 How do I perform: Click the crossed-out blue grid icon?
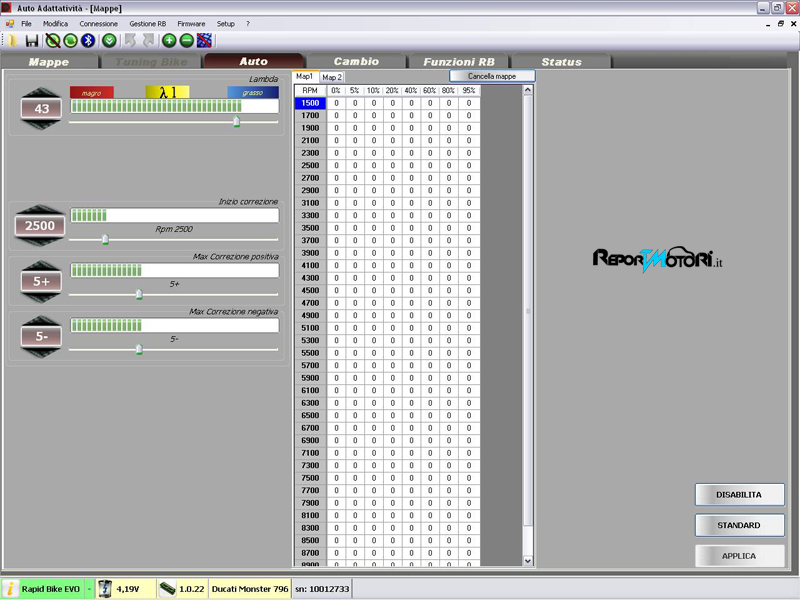click(x=204, y=40)
